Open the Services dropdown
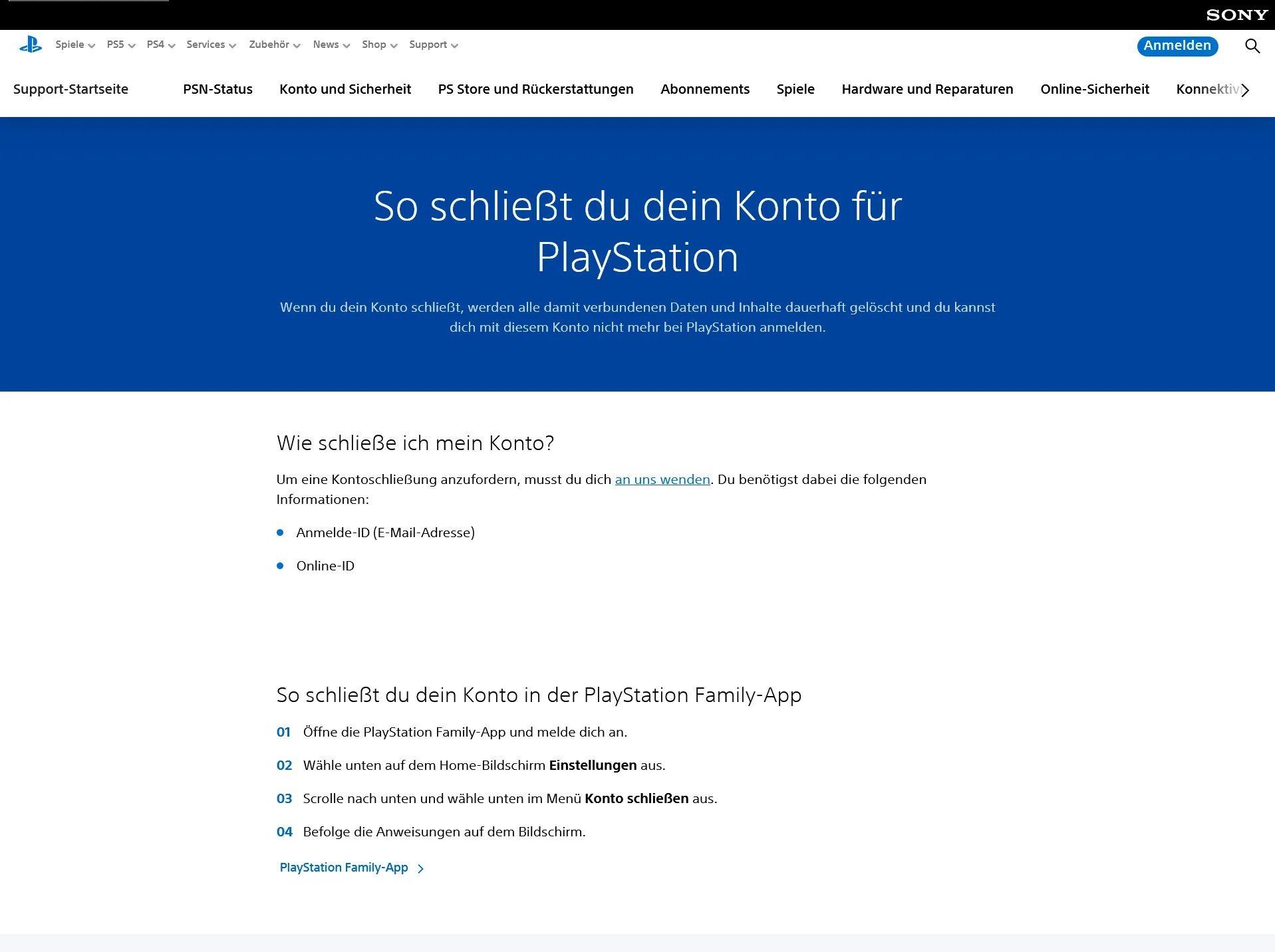 (x=211, y=45)
